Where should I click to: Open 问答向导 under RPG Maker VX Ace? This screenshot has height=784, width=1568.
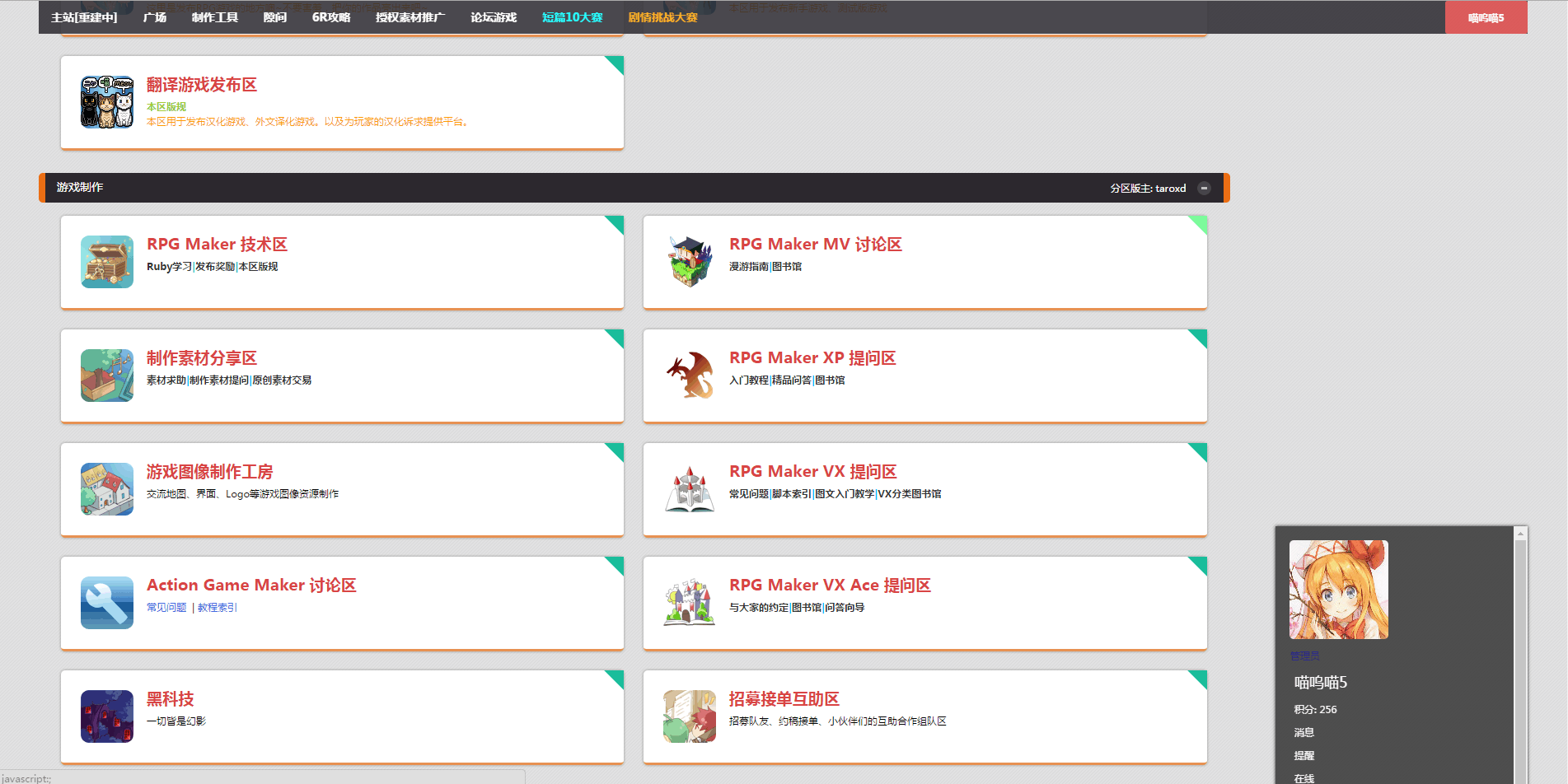[845, 608]
